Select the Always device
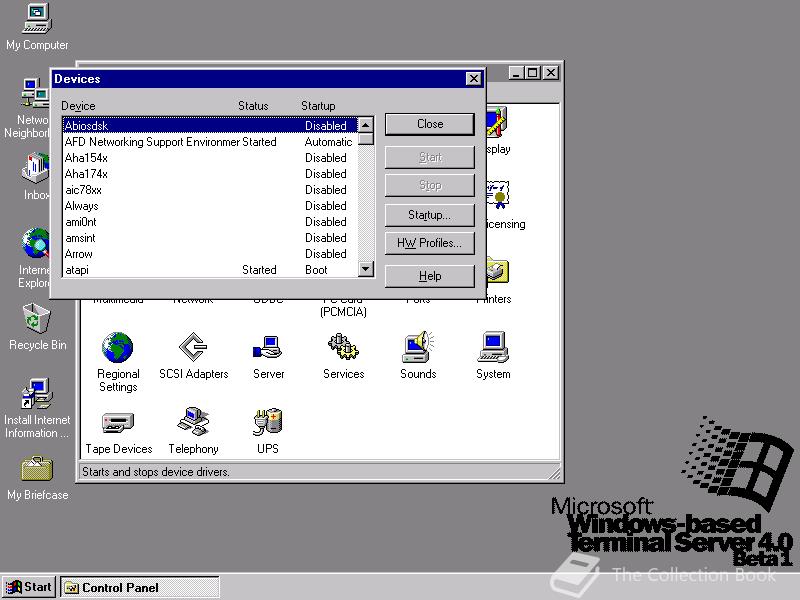Image resolution: width=800 pixels, height=600 pixels. pos(210,206)
